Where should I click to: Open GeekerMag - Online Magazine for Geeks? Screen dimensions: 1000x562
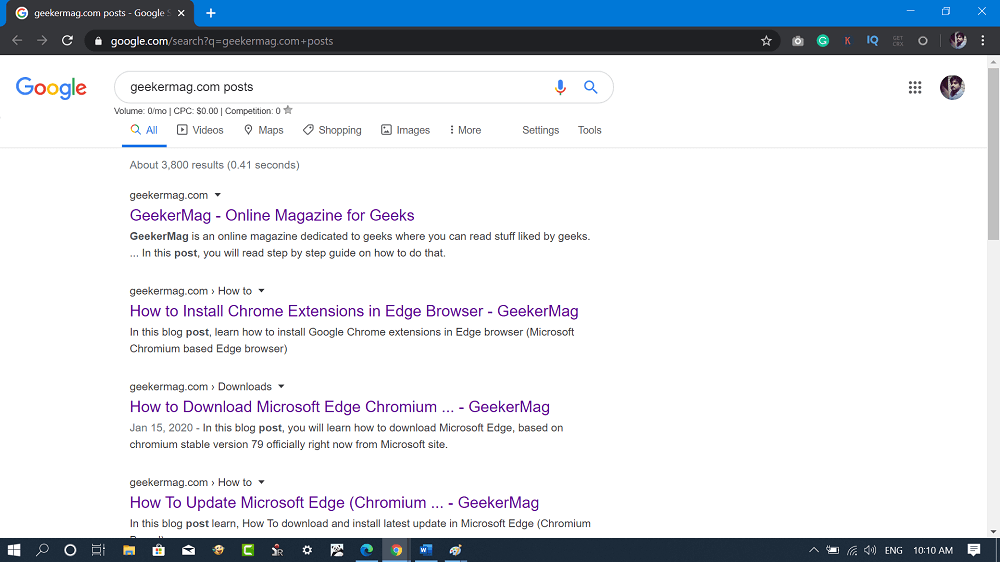point(272,216)
